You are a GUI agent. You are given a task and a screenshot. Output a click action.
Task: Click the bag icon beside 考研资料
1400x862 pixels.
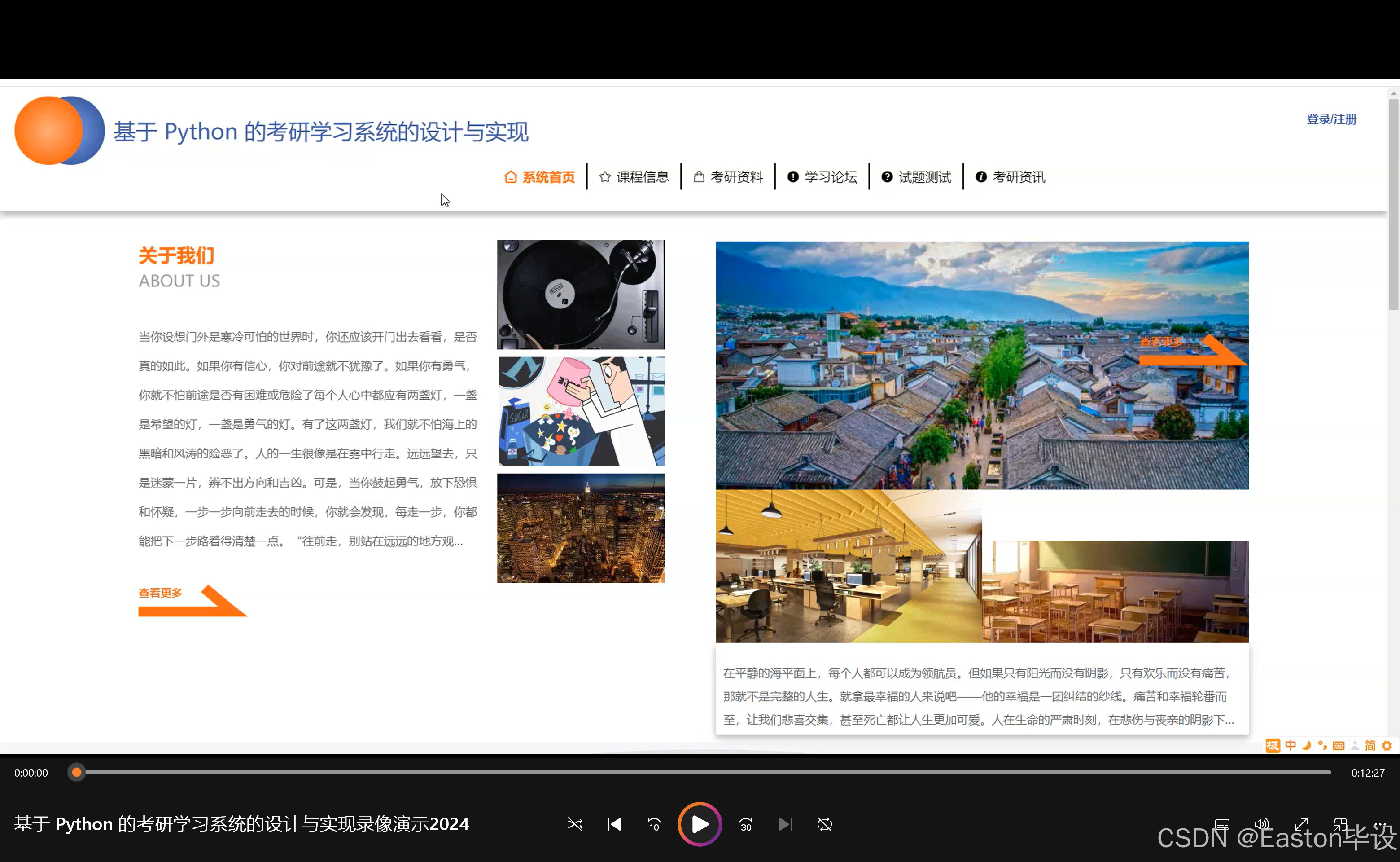click(699, 177)
